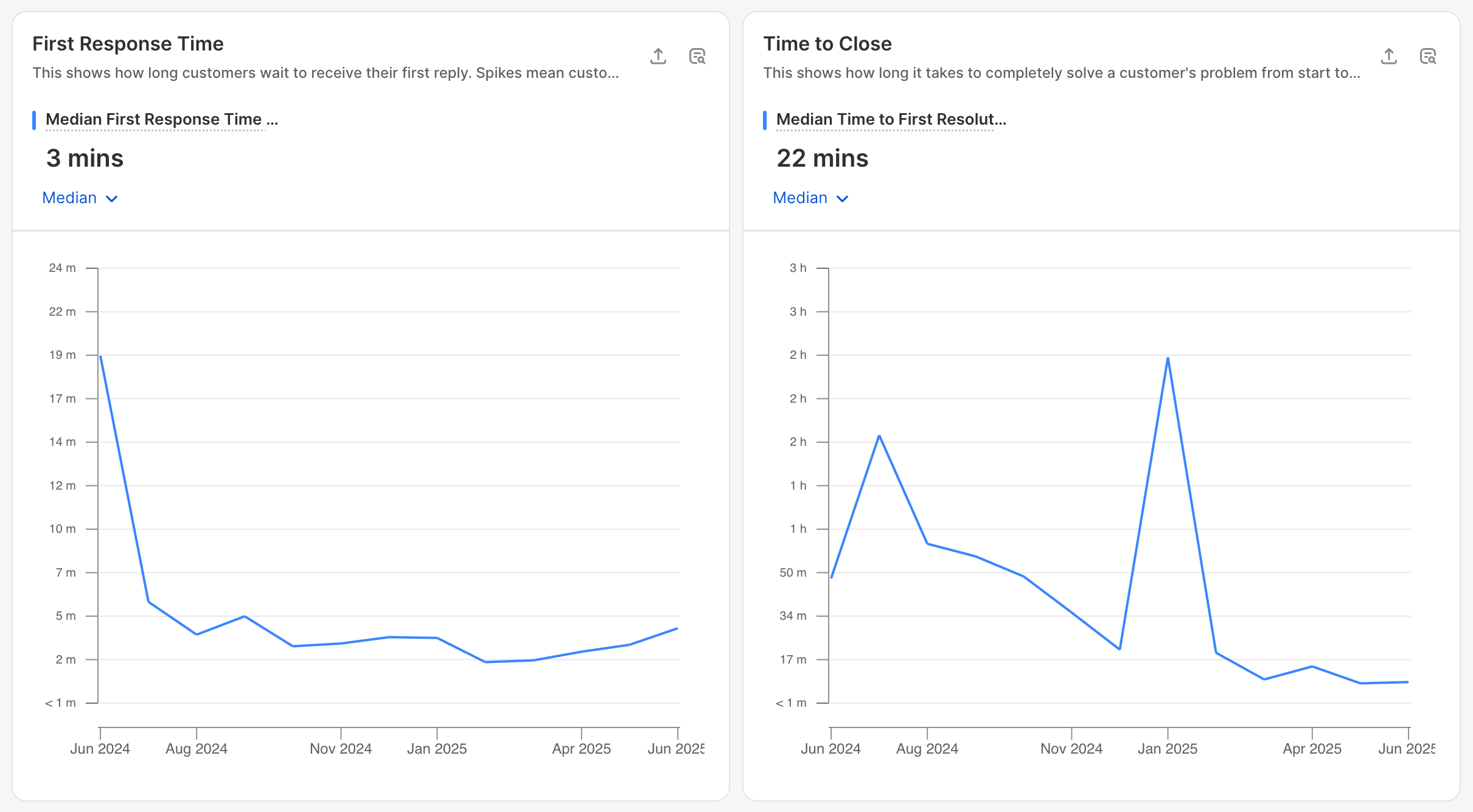The height and width of the screenshot is (812, 1473).
Task: Click the 22 mins metric value
Action: 822,158
